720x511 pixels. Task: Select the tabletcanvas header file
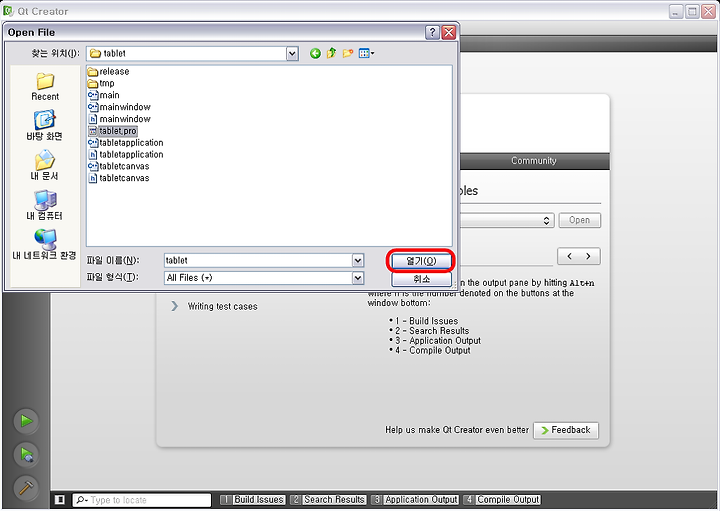tap(118, 178)
